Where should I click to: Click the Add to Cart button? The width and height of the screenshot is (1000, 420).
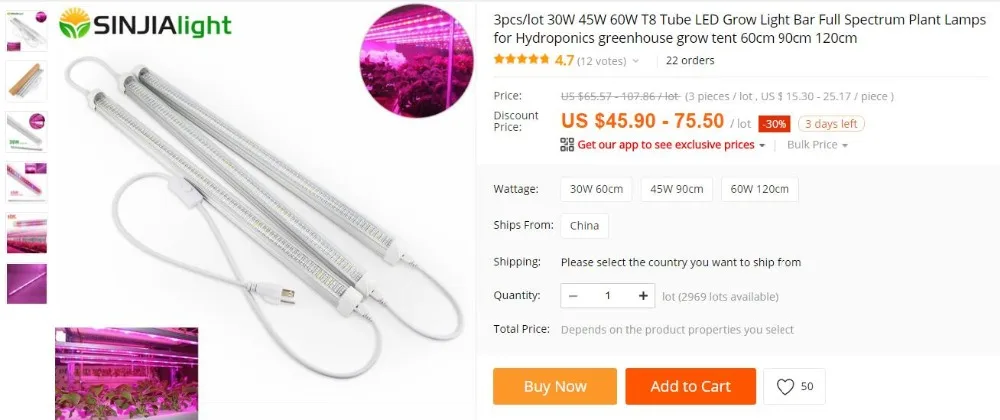click(x=691, y=386)
